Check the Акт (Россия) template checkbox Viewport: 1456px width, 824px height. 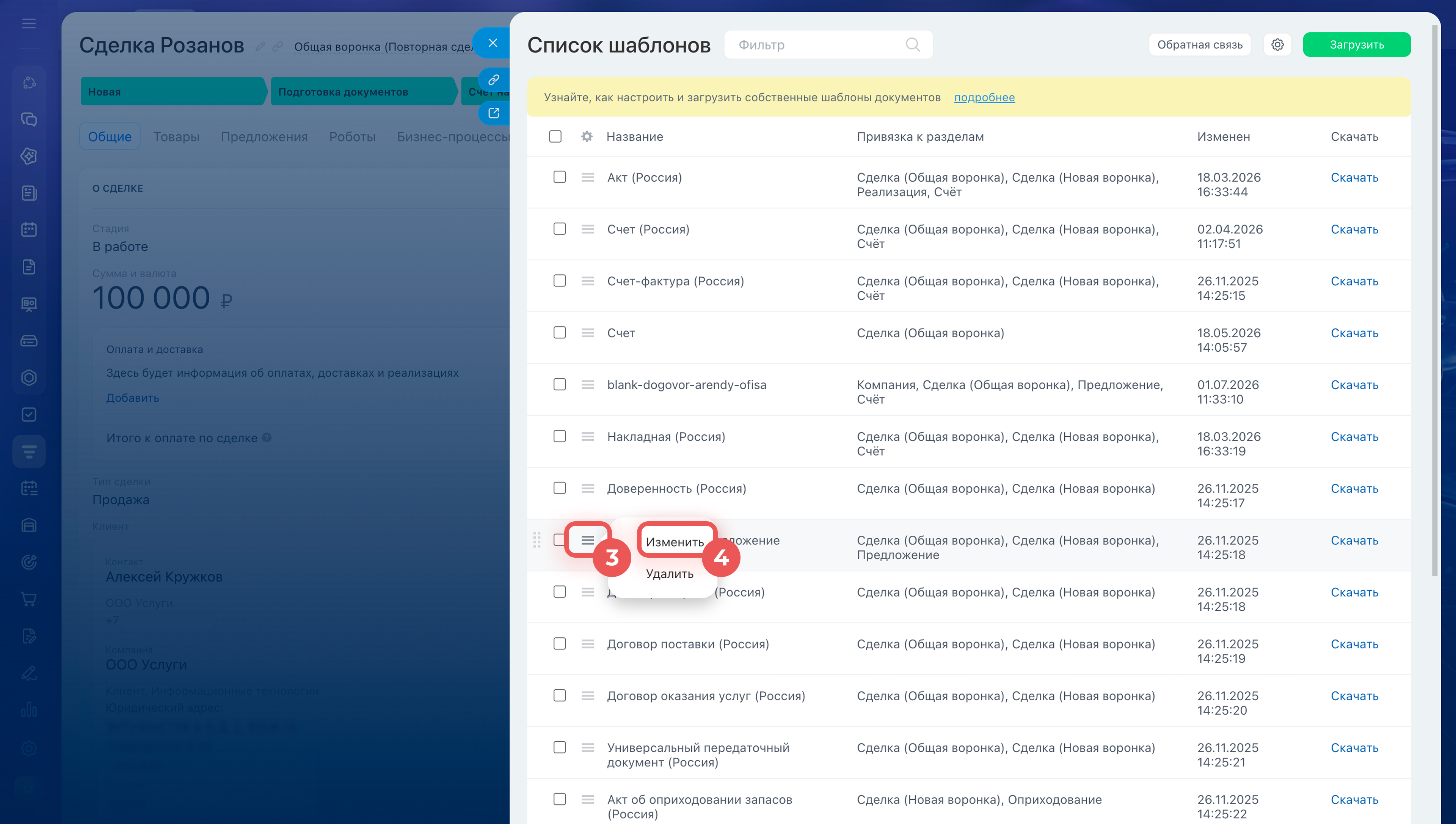click(560, 177)
